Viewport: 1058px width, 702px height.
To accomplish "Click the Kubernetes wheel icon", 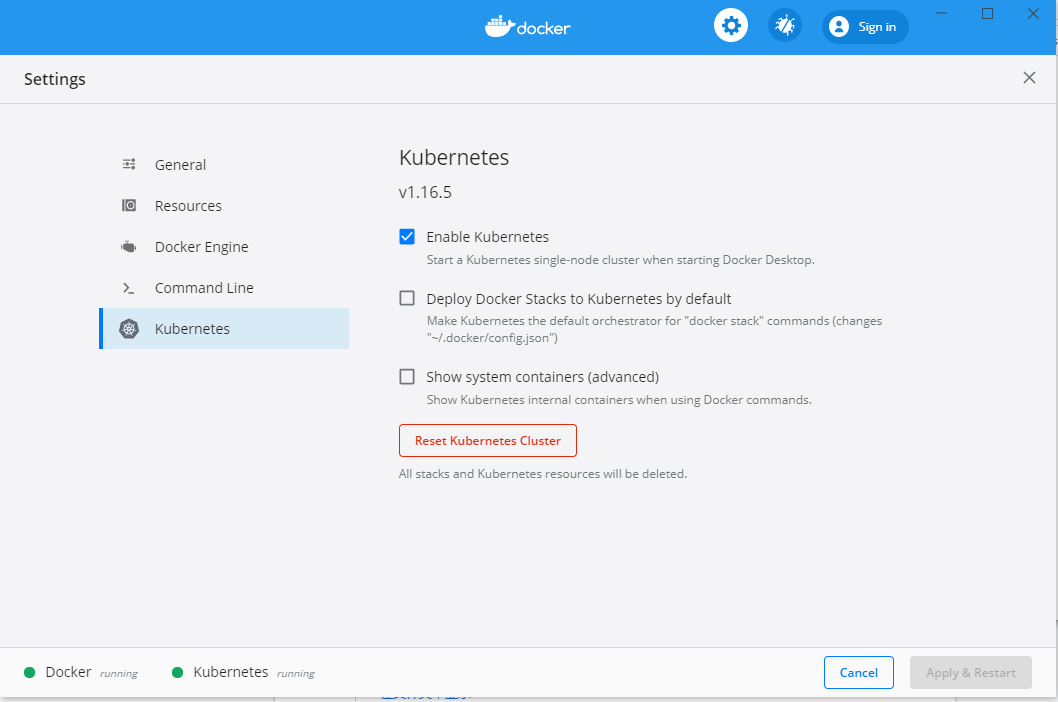I will [x=129, y=329].
